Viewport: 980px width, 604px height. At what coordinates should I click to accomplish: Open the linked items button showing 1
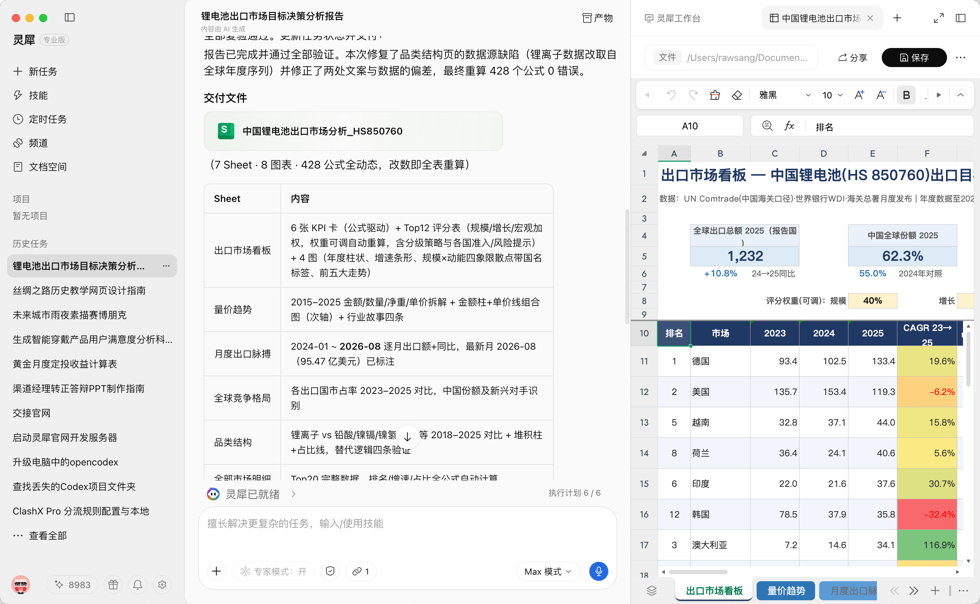pos(361,571)
